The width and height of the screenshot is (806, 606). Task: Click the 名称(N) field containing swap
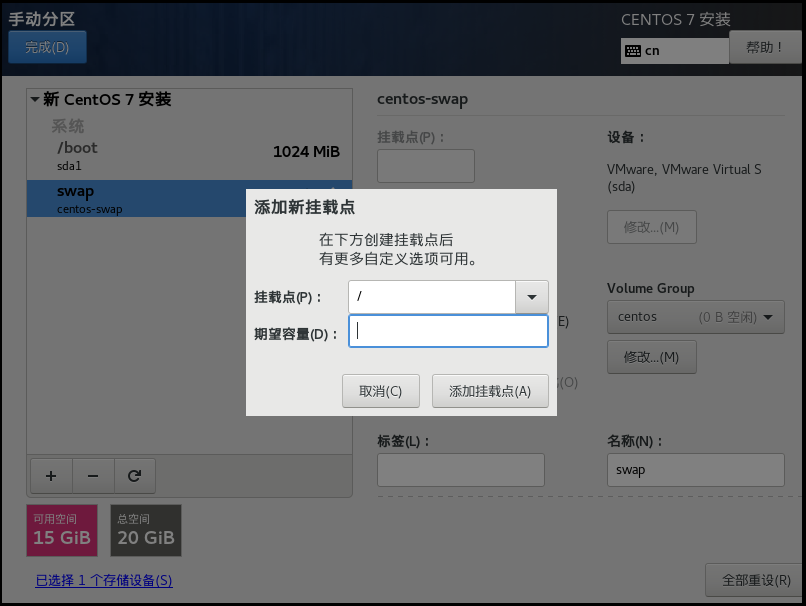click(x=695, y=470)
